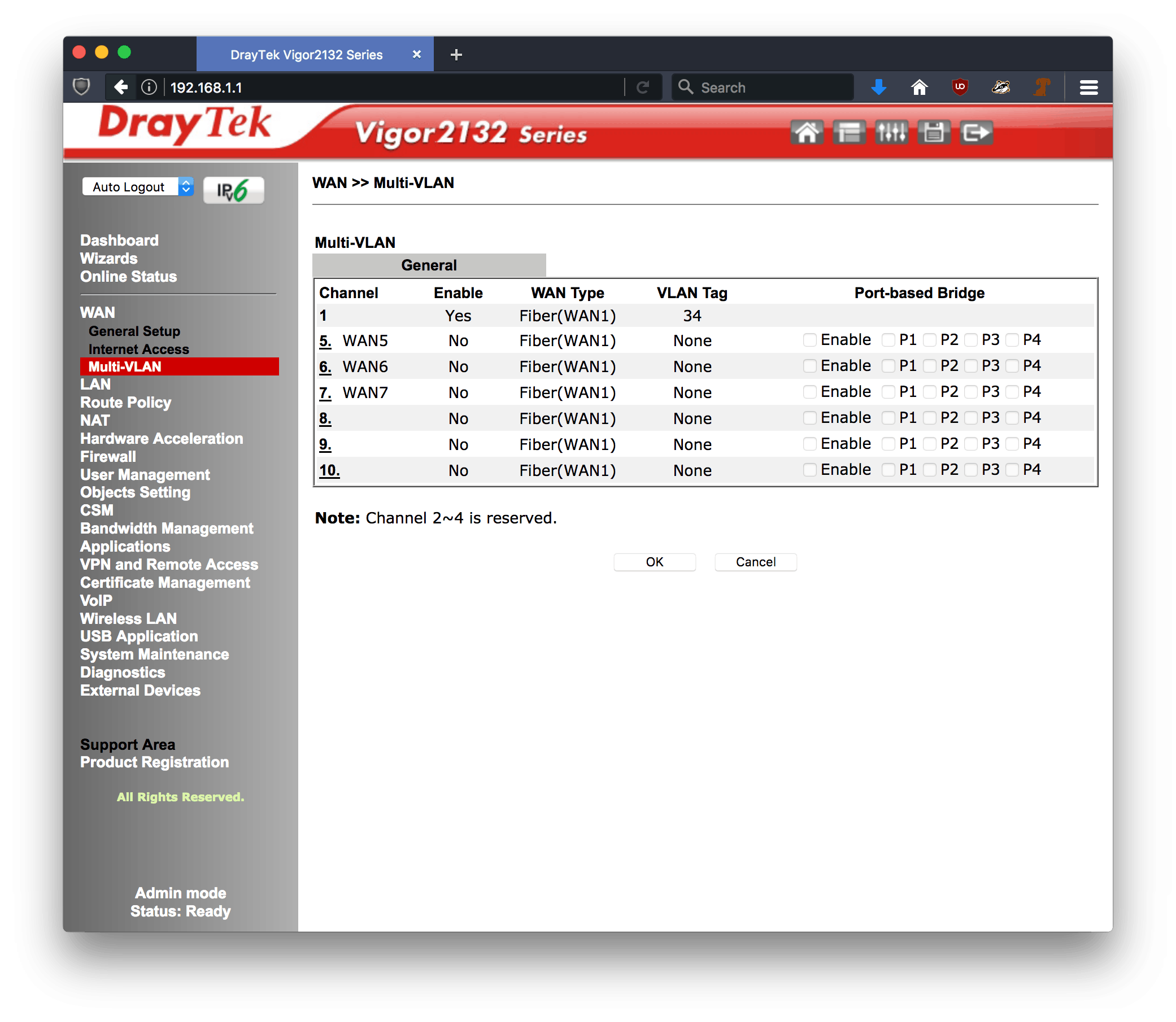
Task: Tick Enable bridge checkbox for channel 8
Action: [x=809, y=417]
